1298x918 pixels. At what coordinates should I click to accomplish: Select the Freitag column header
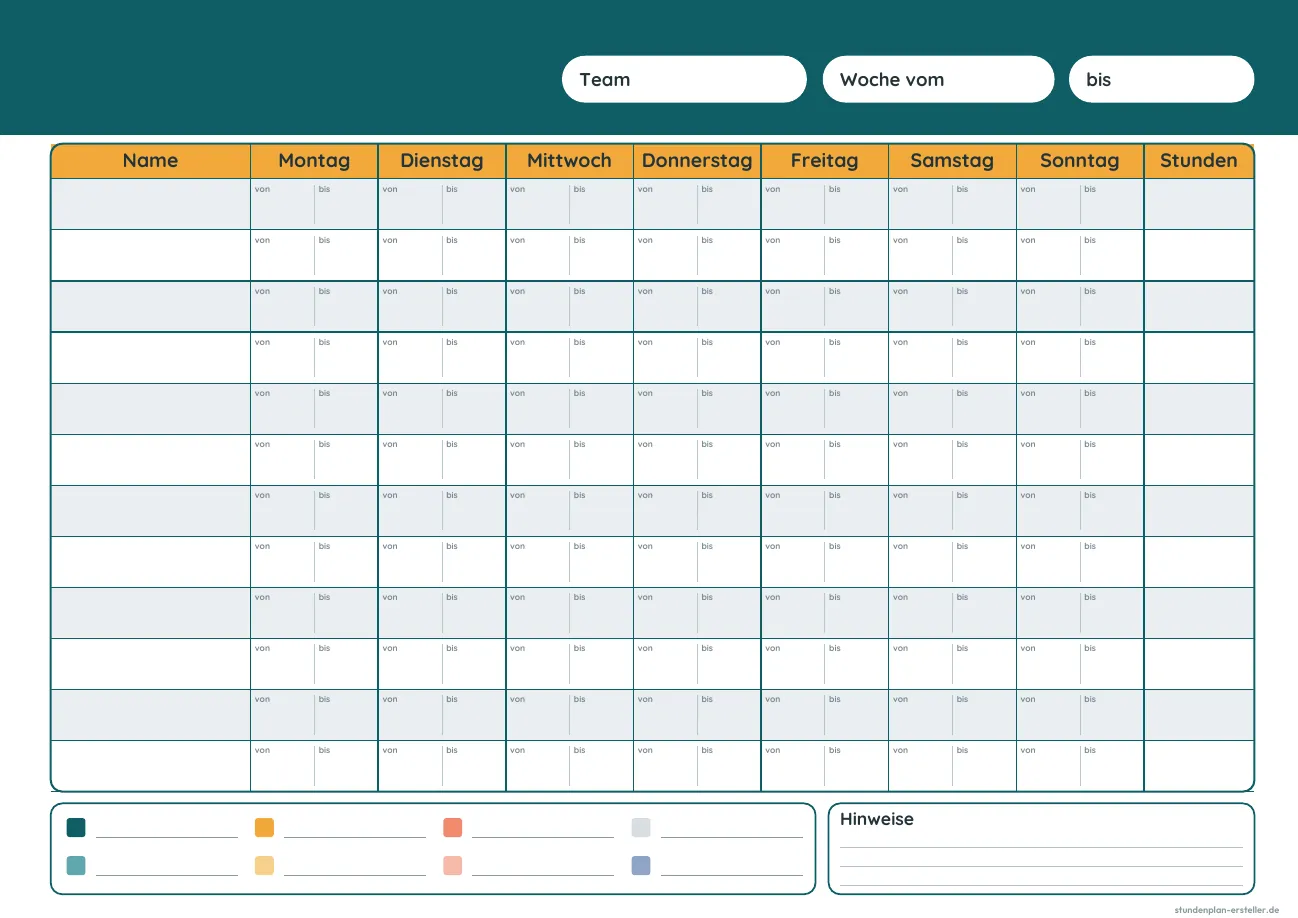coord(824,161)
